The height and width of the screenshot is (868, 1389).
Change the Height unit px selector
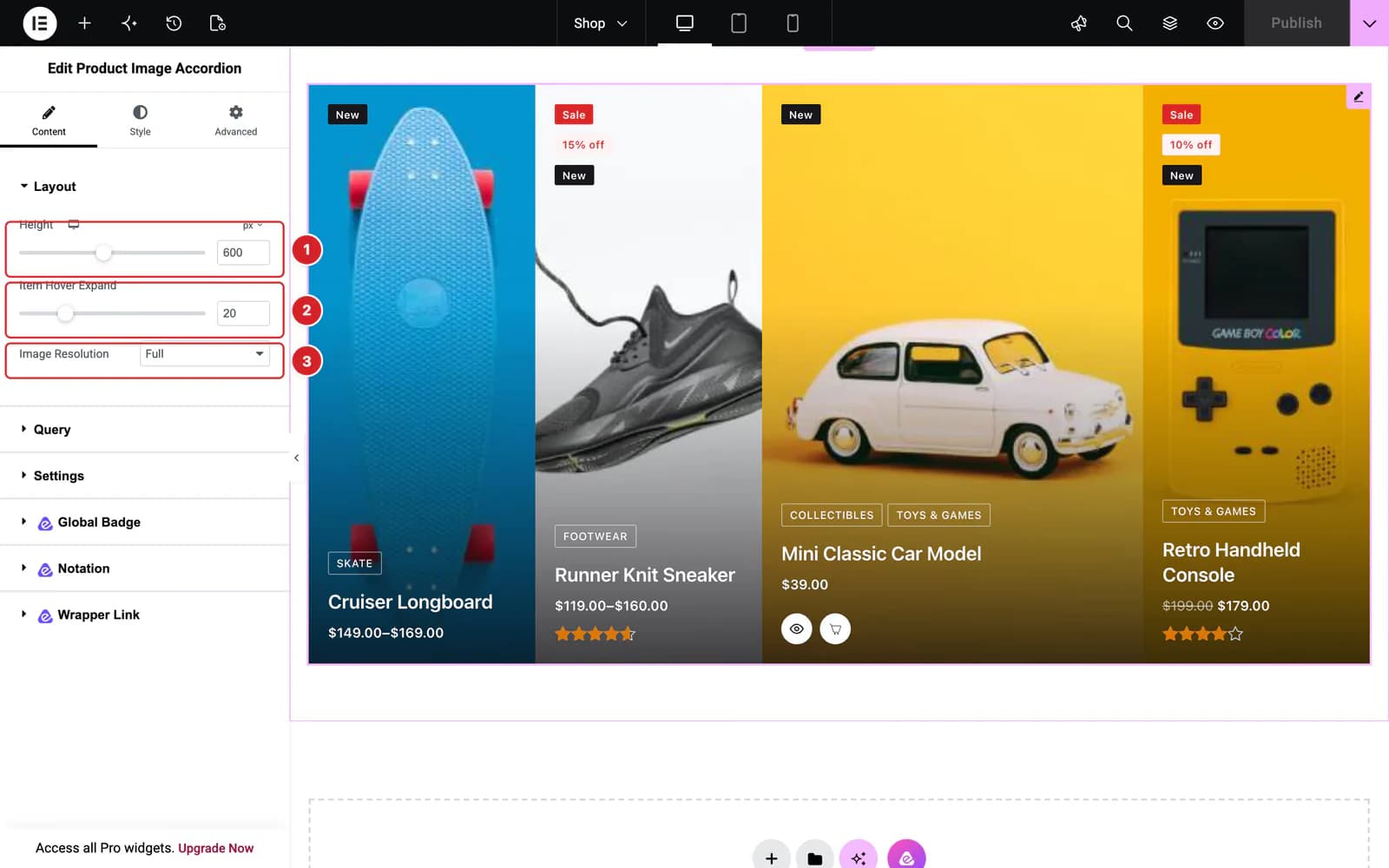click(253, 226)
